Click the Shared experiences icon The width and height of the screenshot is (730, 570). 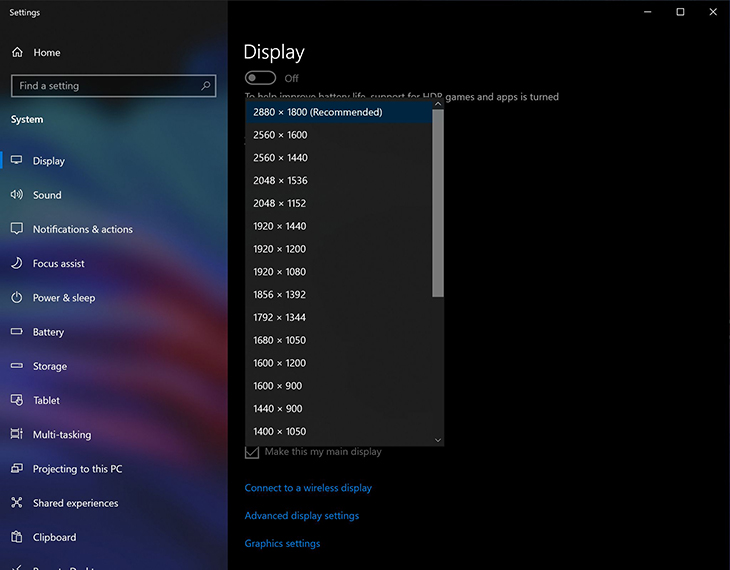[17, 502]
